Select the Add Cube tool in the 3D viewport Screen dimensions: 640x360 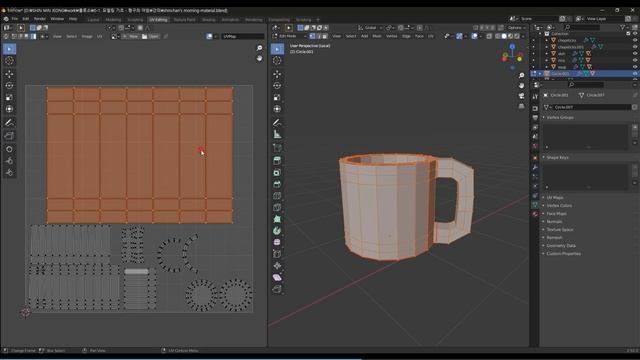(x=277, y=148)
